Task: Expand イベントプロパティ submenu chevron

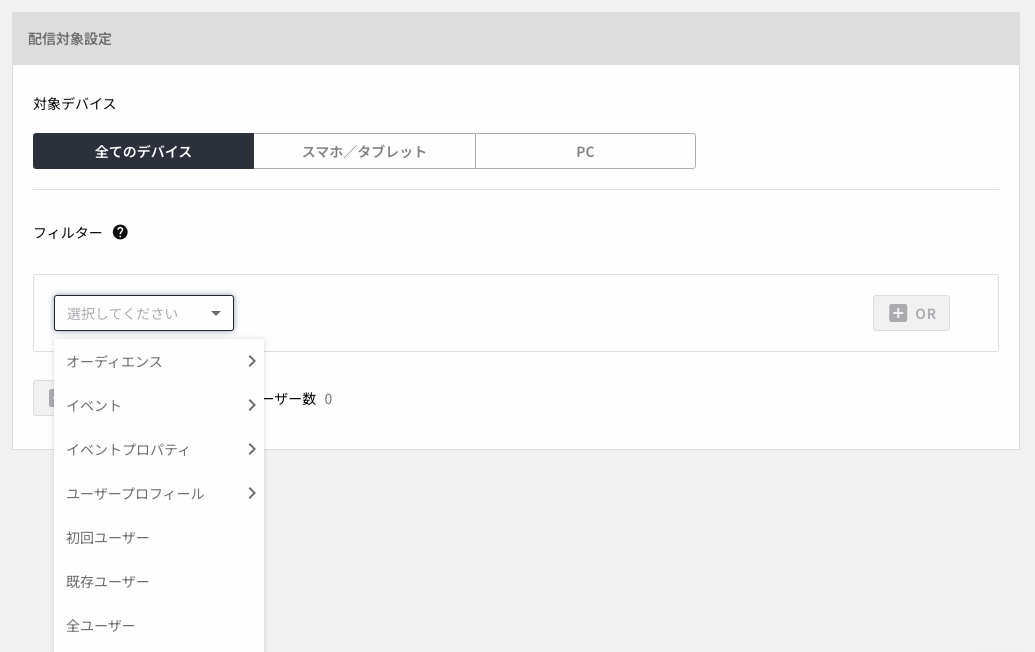Action: pos(251,449)
